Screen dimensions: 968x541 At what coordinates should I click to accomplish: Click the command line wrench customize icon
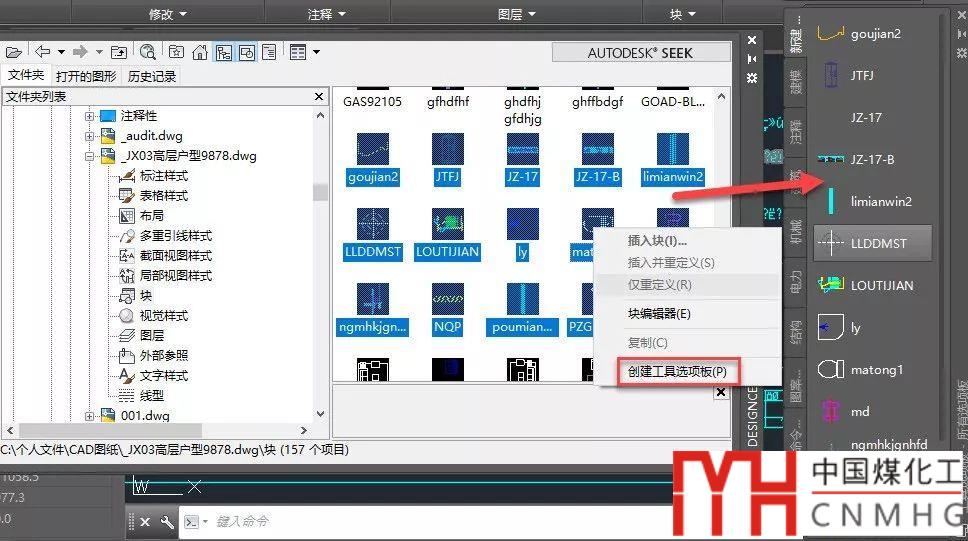167,522
